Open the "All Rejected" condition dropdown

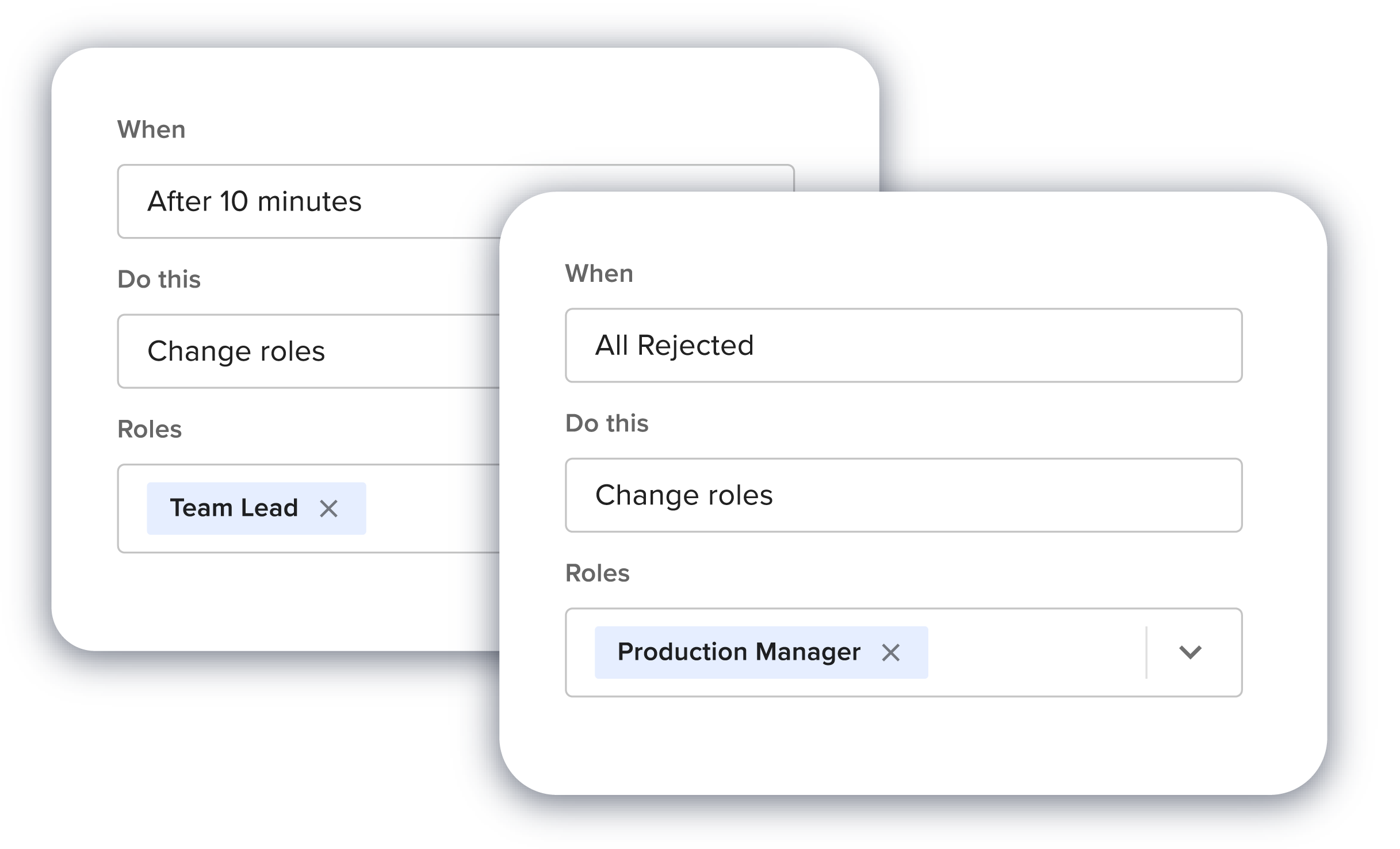click(x=903, y=346)
